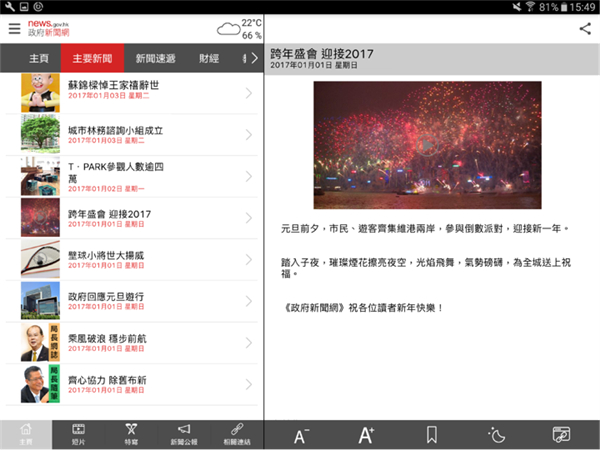600x450 pixels.
Task: Switch to the 主頁 tab
Action: [39, 58]
